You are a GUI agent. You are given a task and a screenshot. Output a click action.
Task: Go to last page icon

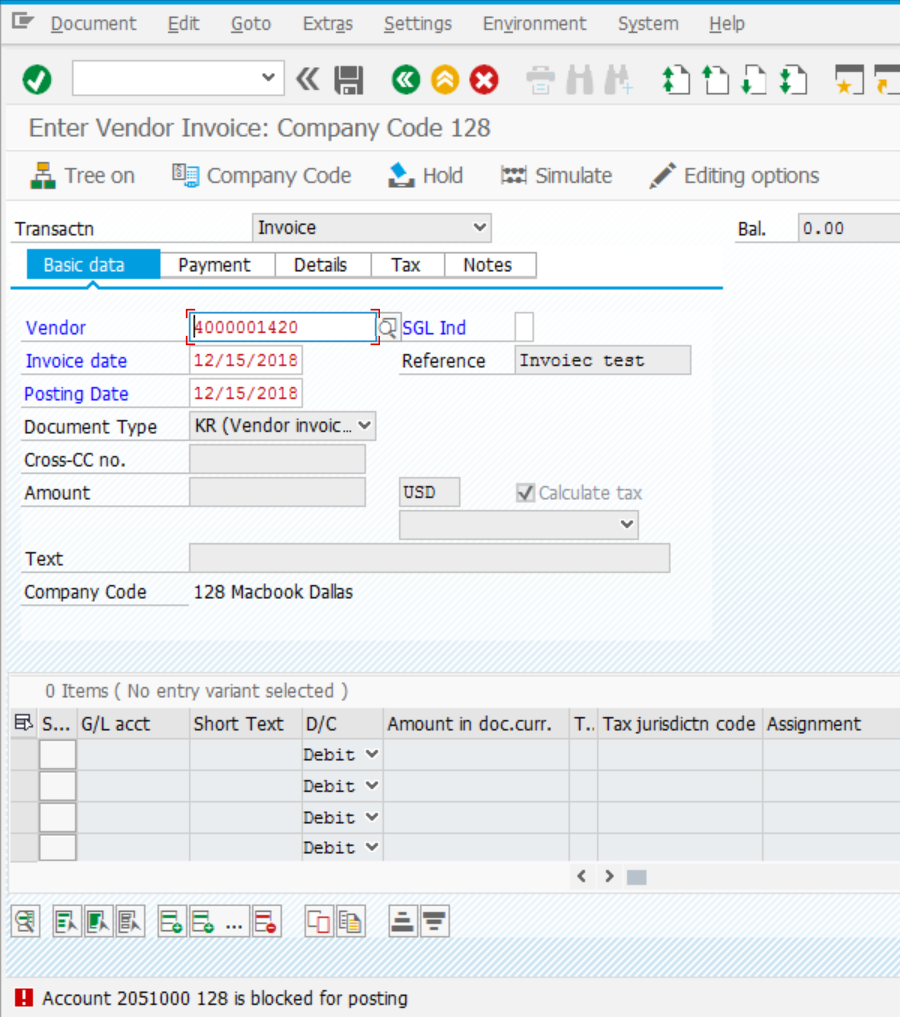(793, 80)
